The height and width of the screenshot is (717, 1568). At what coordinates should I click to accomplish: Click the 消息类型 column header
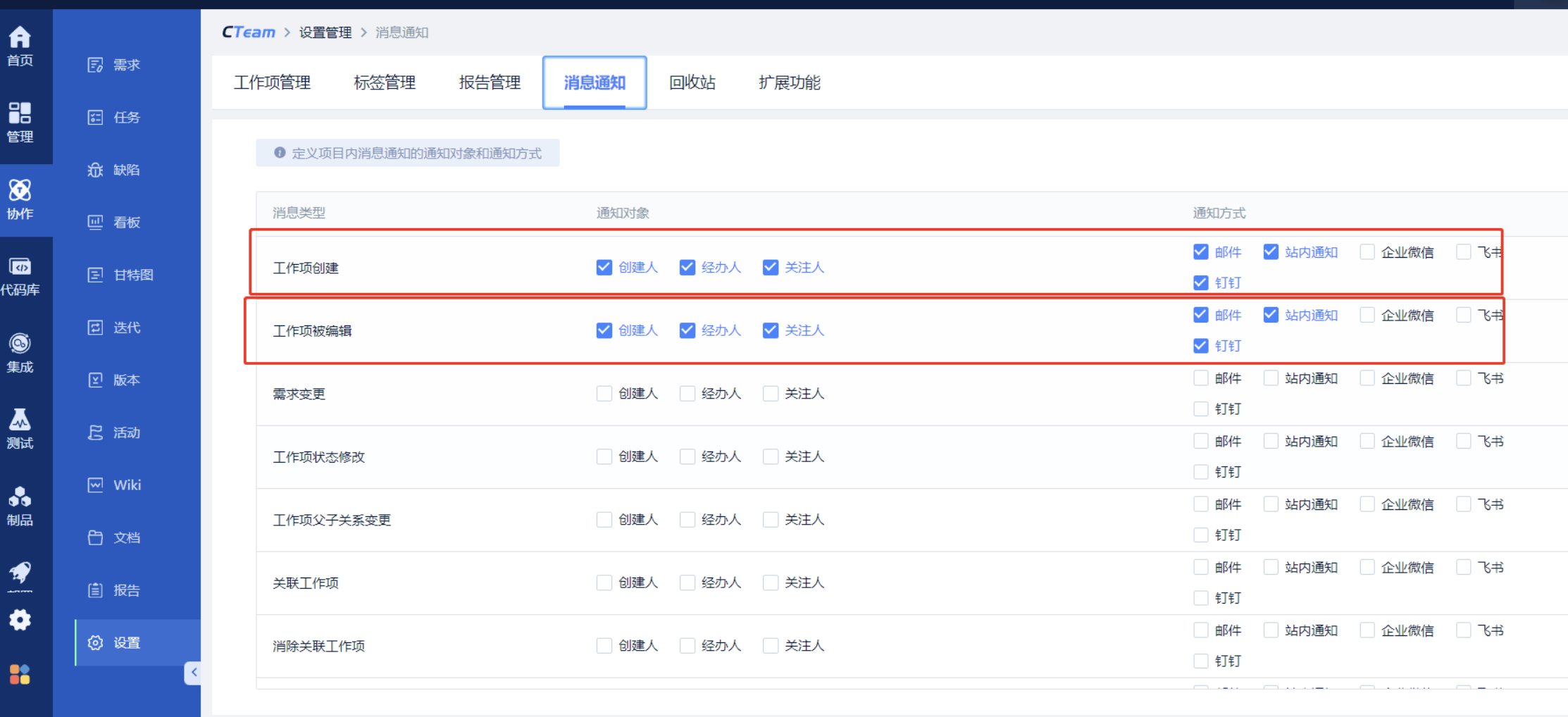(299, 213)
